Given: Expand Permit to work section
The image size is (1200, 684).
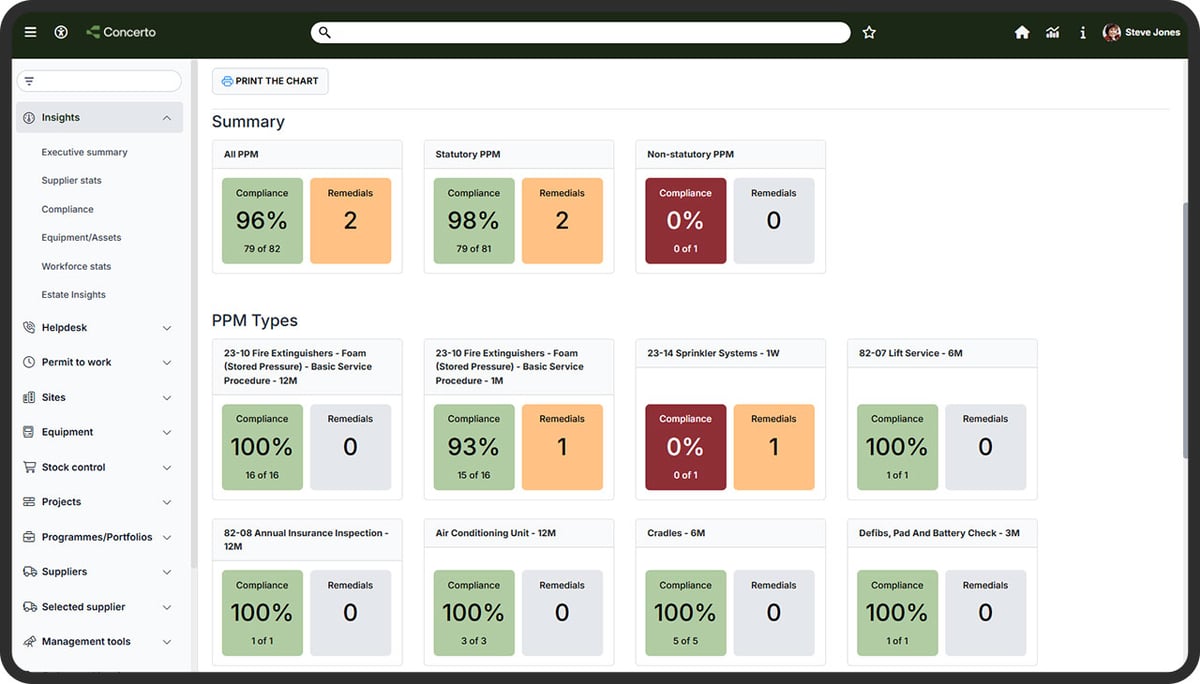Looking at the screenshot, I should pos(166,363).
